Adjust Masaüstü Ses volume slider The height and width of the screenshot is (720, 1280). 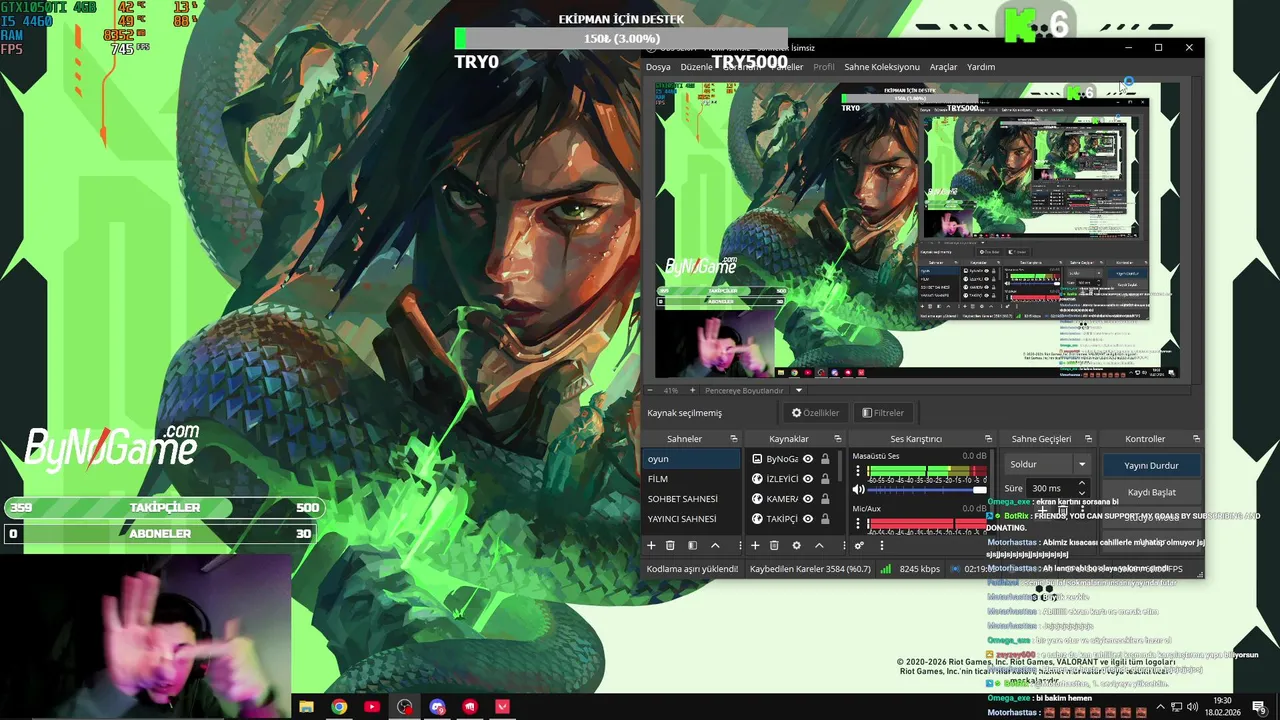[x=928, y=490]
